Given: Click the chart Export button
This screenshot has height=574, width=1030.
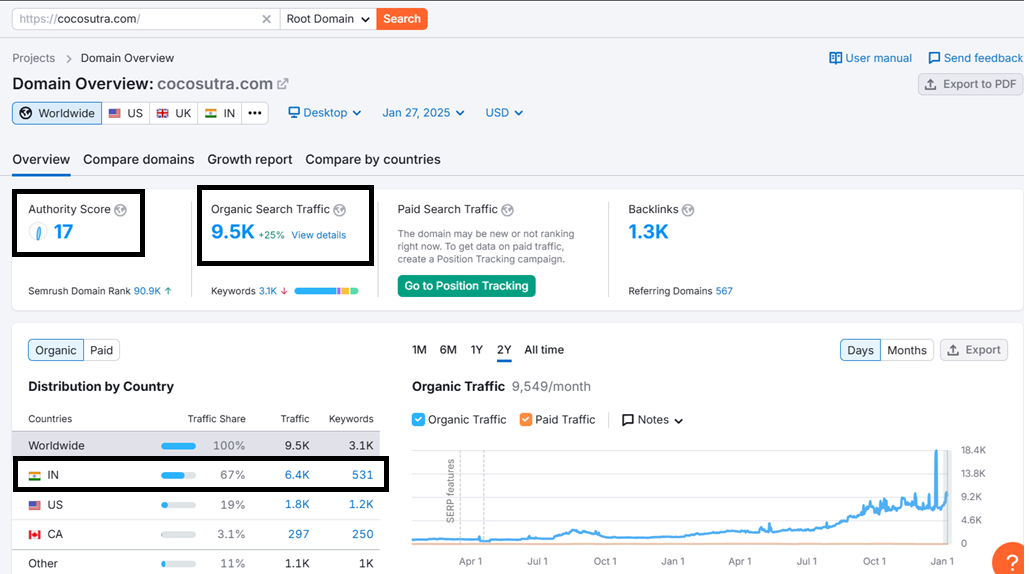Looking at the screenshot, I should click(974, 350).
